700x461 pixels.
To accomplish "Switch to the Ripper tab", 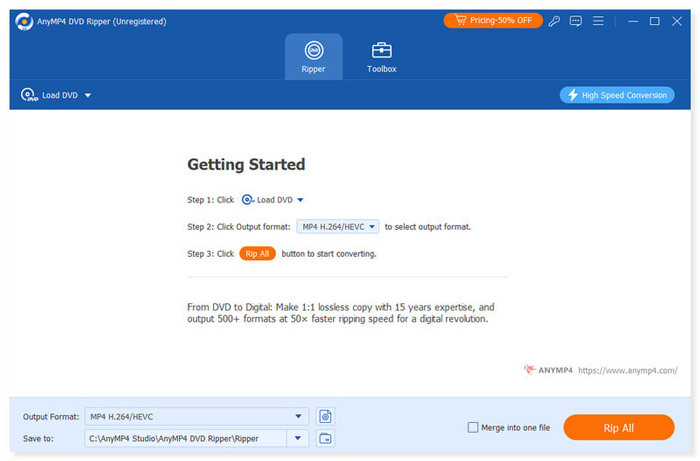I will tap(313, 57).
